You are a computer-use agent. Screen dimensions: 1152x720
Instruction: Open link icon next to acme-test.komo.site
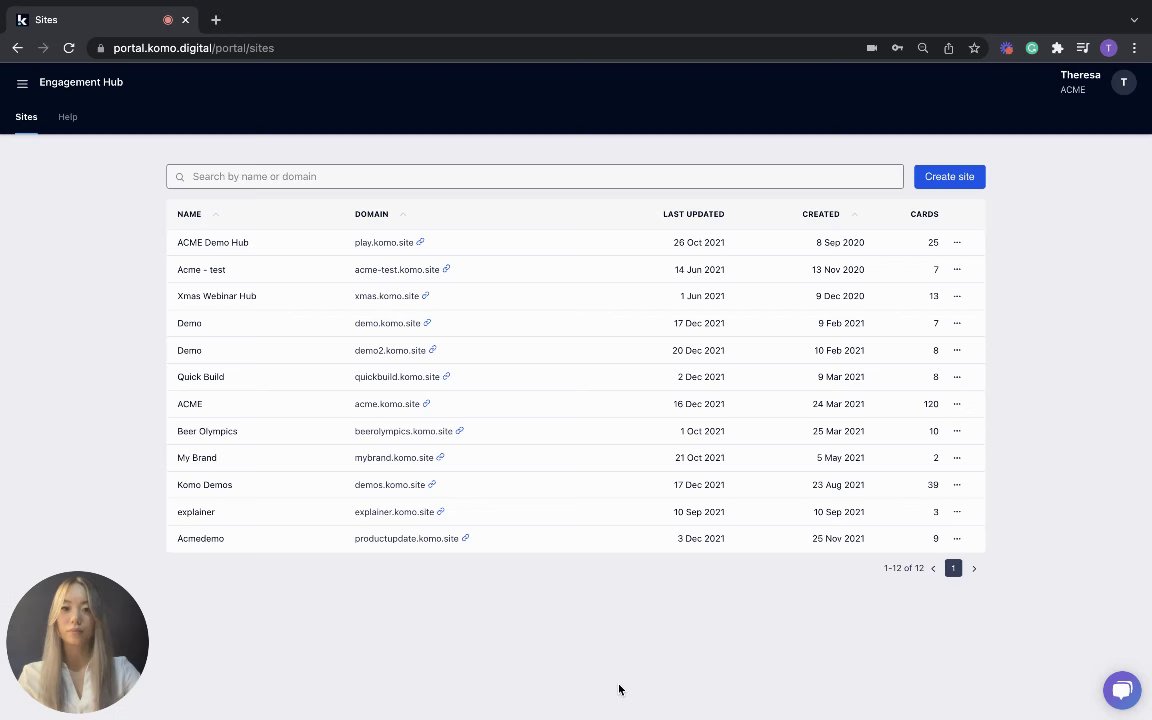coord(446,269)
